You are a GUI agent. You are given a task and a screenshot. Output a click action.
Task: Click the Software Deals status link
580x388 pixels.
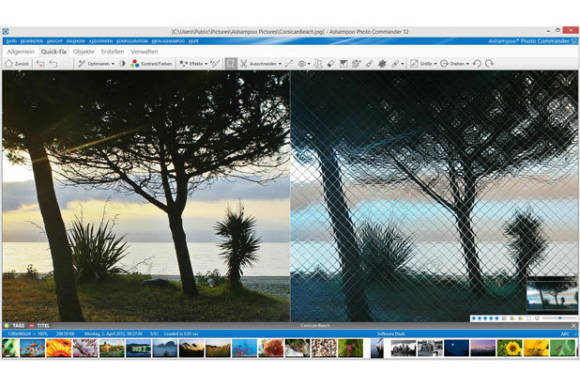(x=391, y=334)
